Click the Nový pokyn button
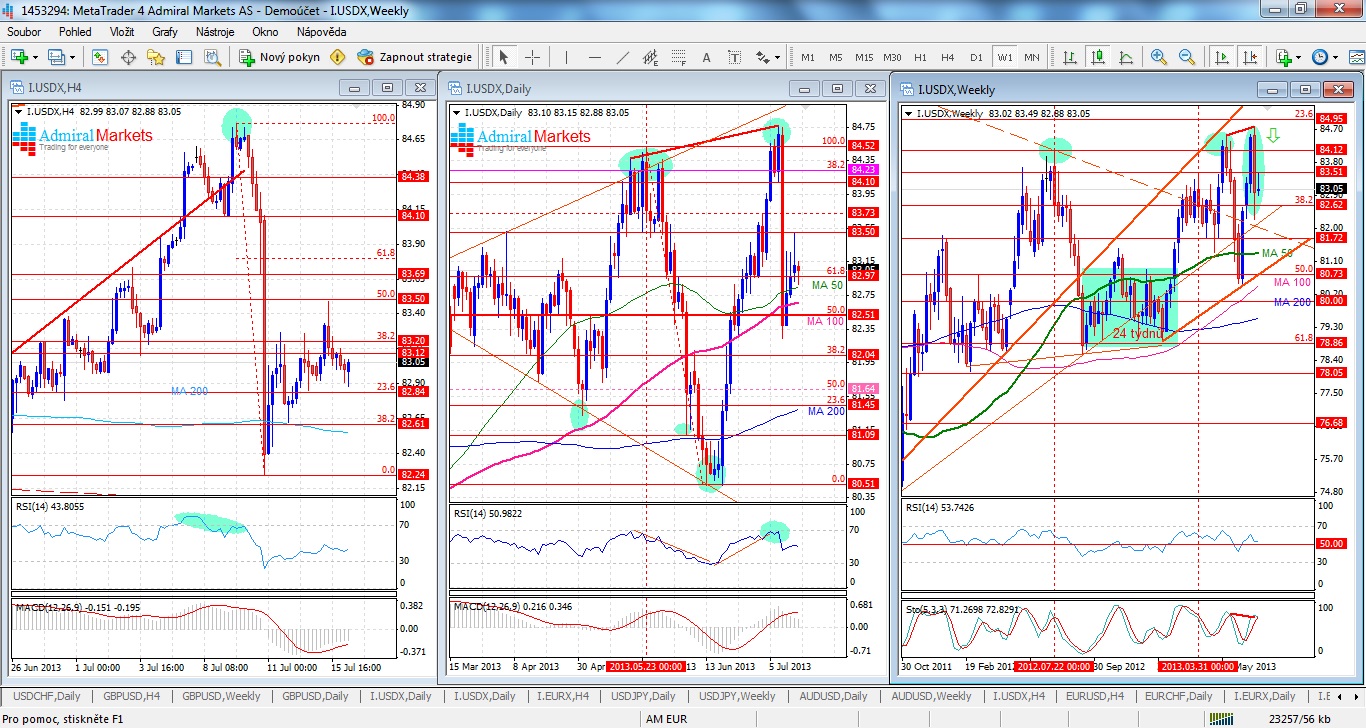Screen dimensions: 1366x728 click(x=279, y=57)
